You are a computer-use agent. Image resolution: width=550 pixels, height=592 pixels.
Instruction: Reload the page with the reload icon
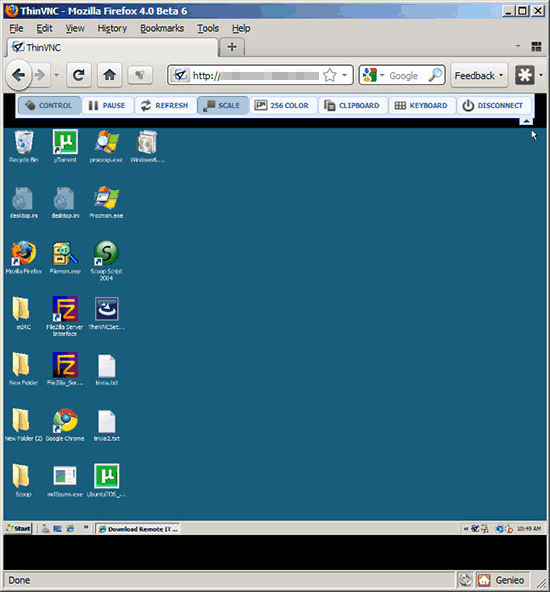coord(79,75)
